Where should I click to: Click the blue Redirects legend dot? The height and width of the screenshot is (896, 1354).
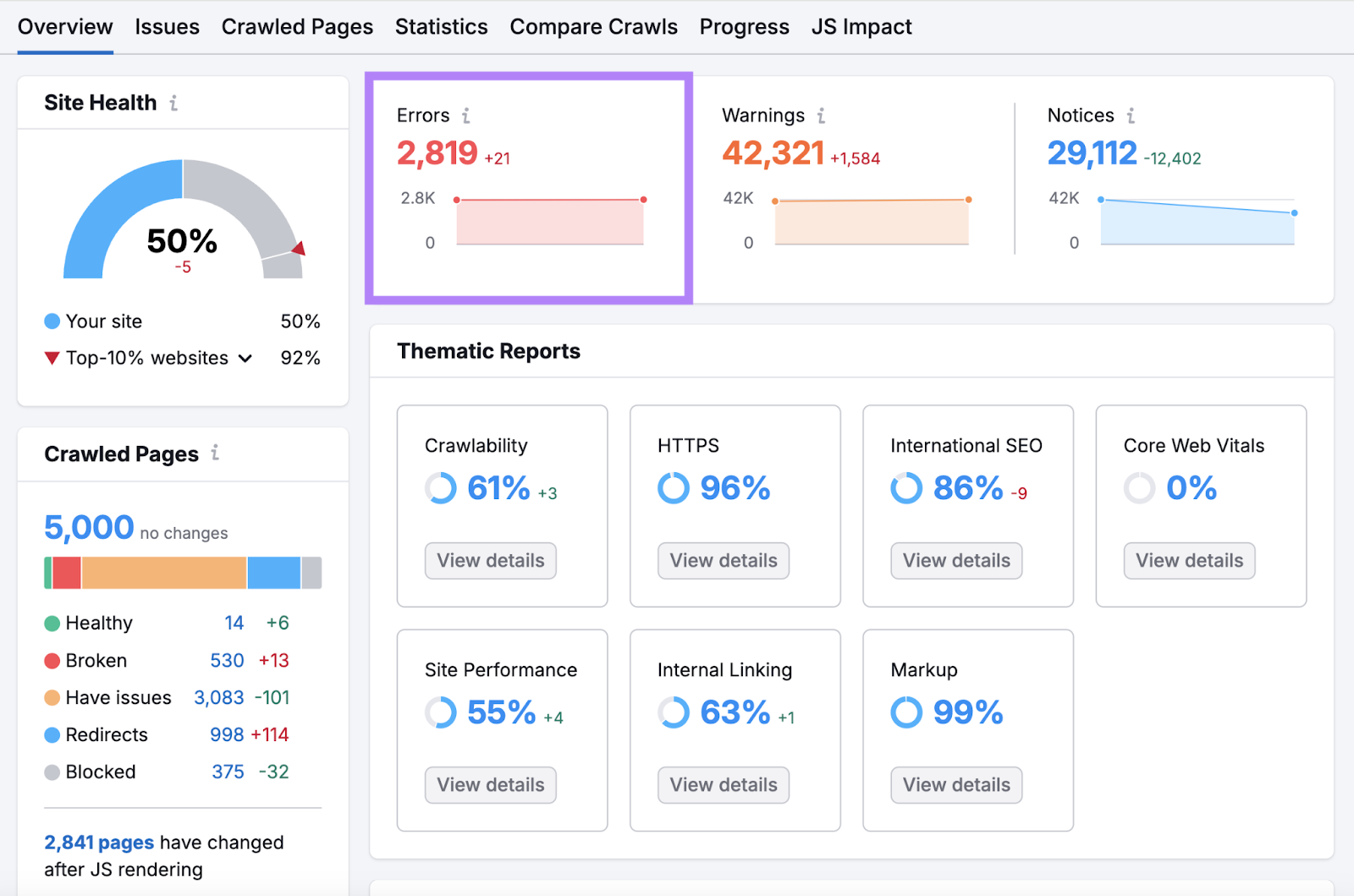(x=52, y=735)
